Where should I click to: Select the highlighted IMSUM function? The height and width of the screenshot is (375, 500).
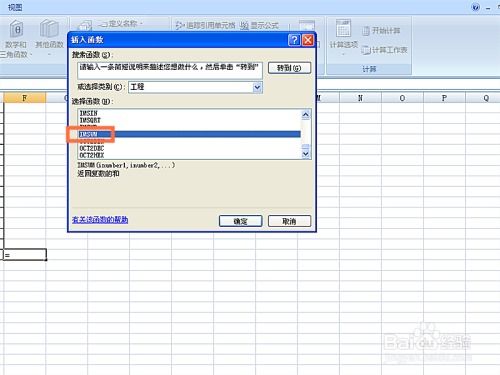point(190,134)
